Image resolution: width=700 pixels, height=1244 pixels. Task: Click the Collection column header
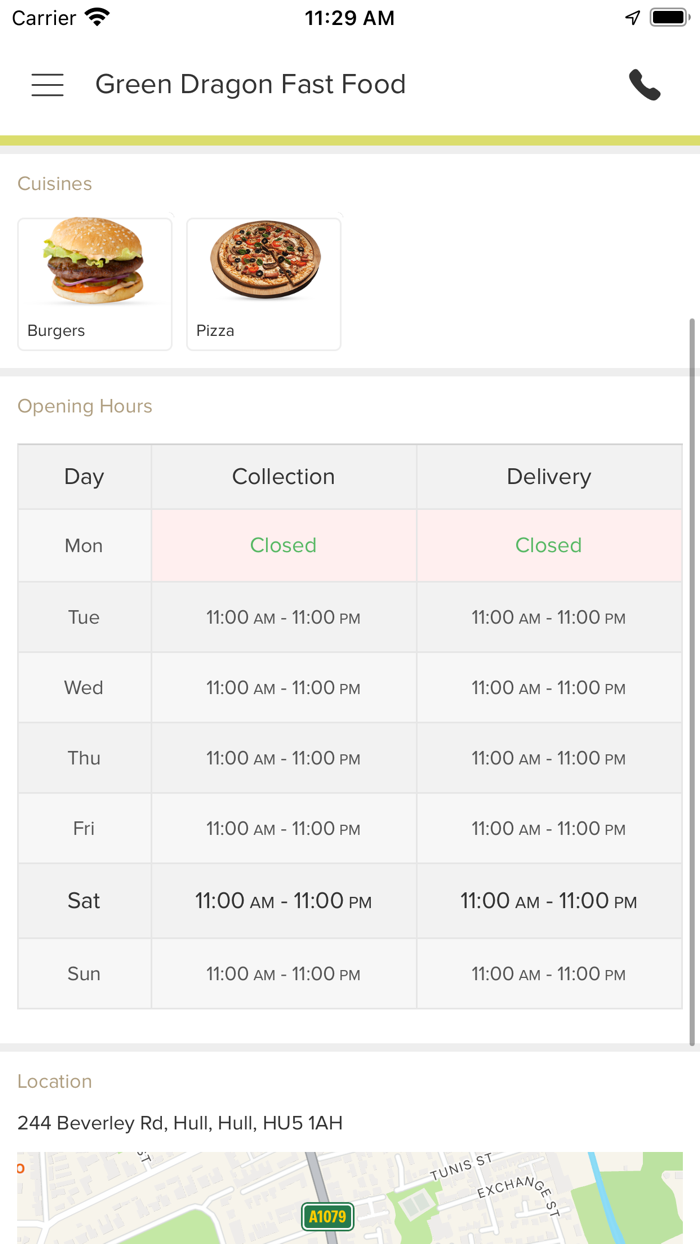point(284,477)
